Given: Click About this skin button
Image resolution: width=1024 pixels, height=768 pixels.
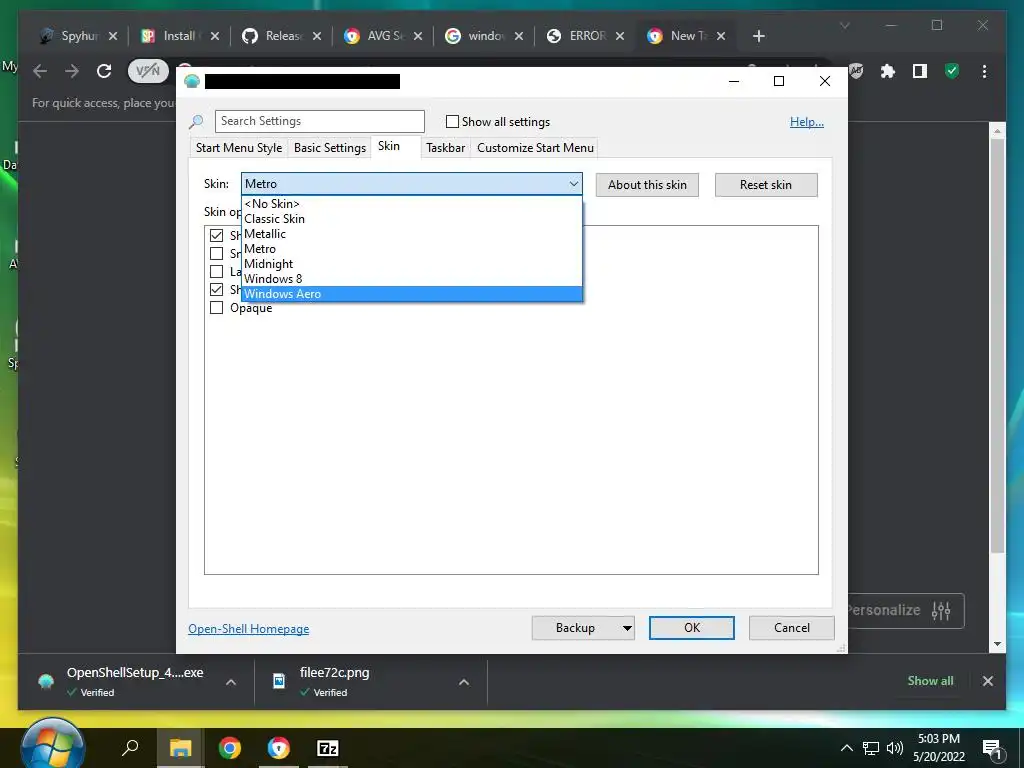Looking at the screenshot, I should tap(647, 185).
